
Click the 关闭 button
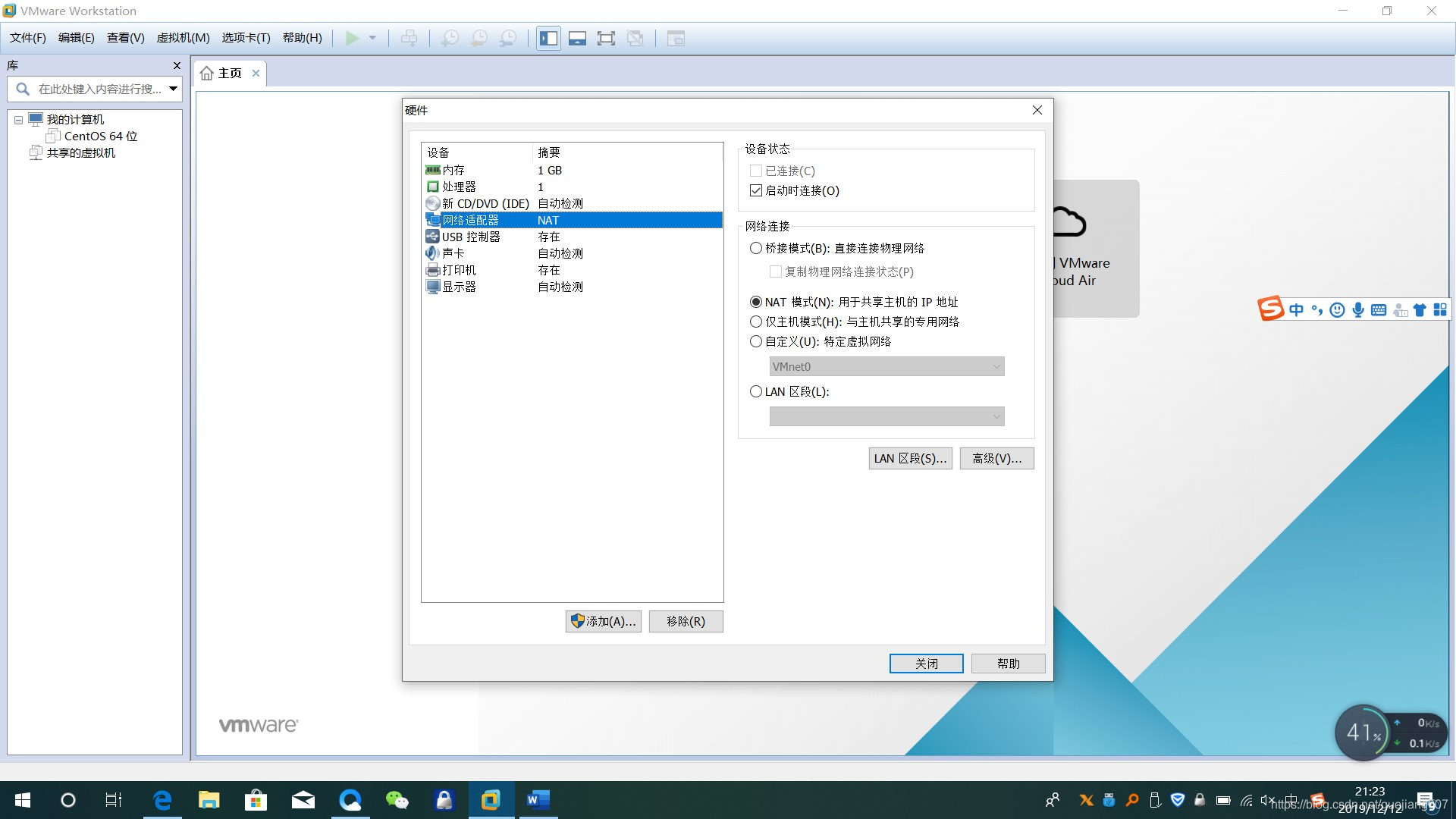point(926,664)
